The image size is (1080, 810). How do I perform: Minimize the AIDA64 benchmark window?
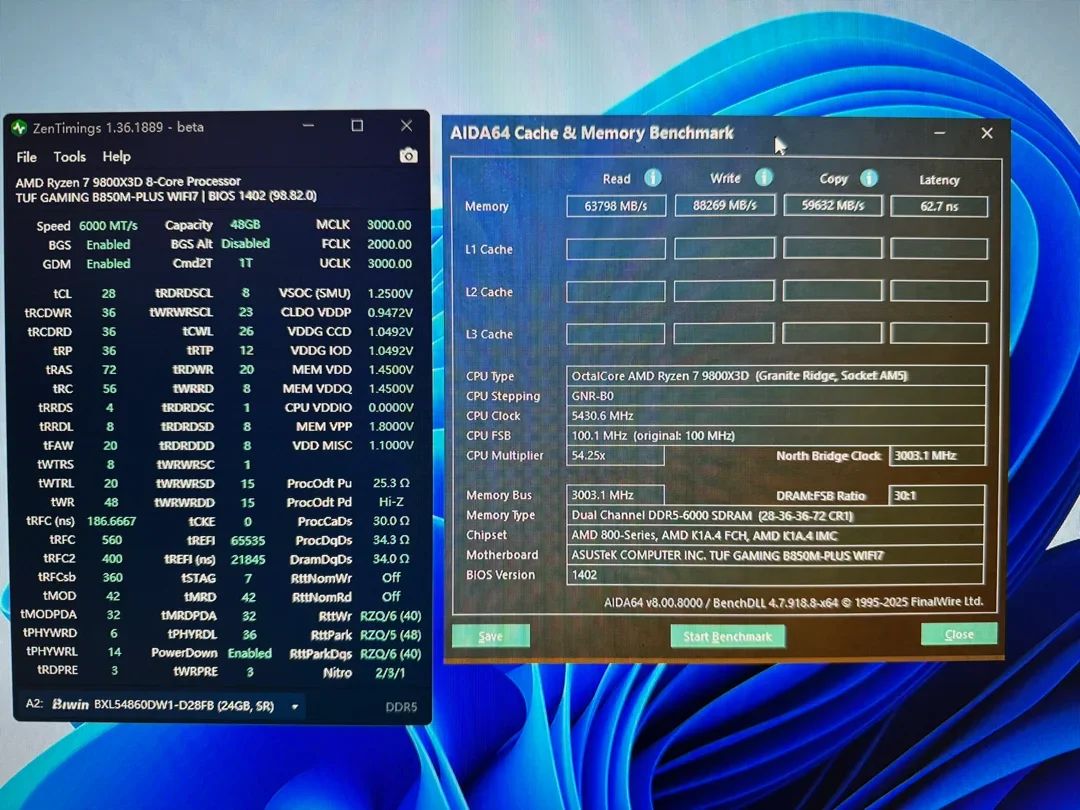pyautogui.click(x=939, y=133)
